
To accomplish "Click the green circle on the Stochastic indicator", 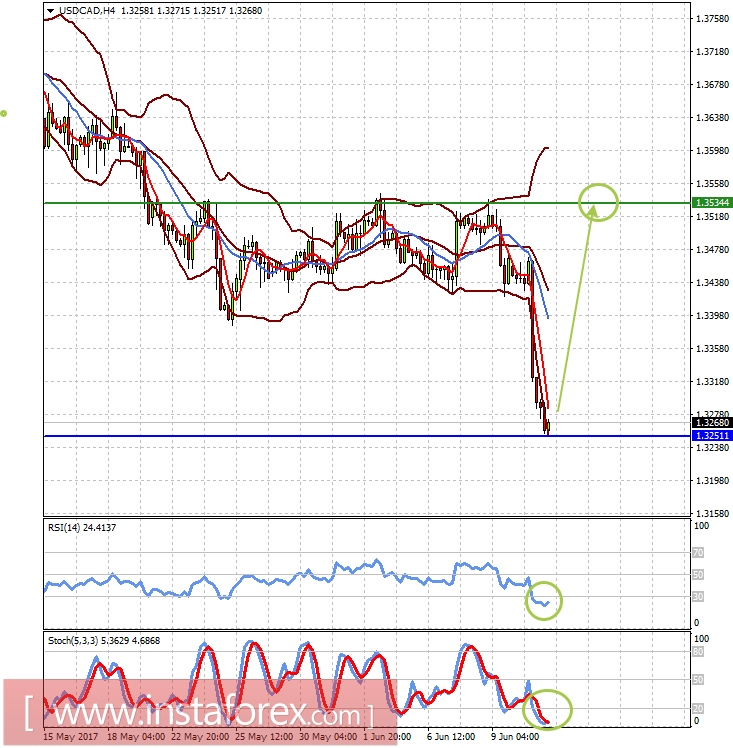I will 547,710.
